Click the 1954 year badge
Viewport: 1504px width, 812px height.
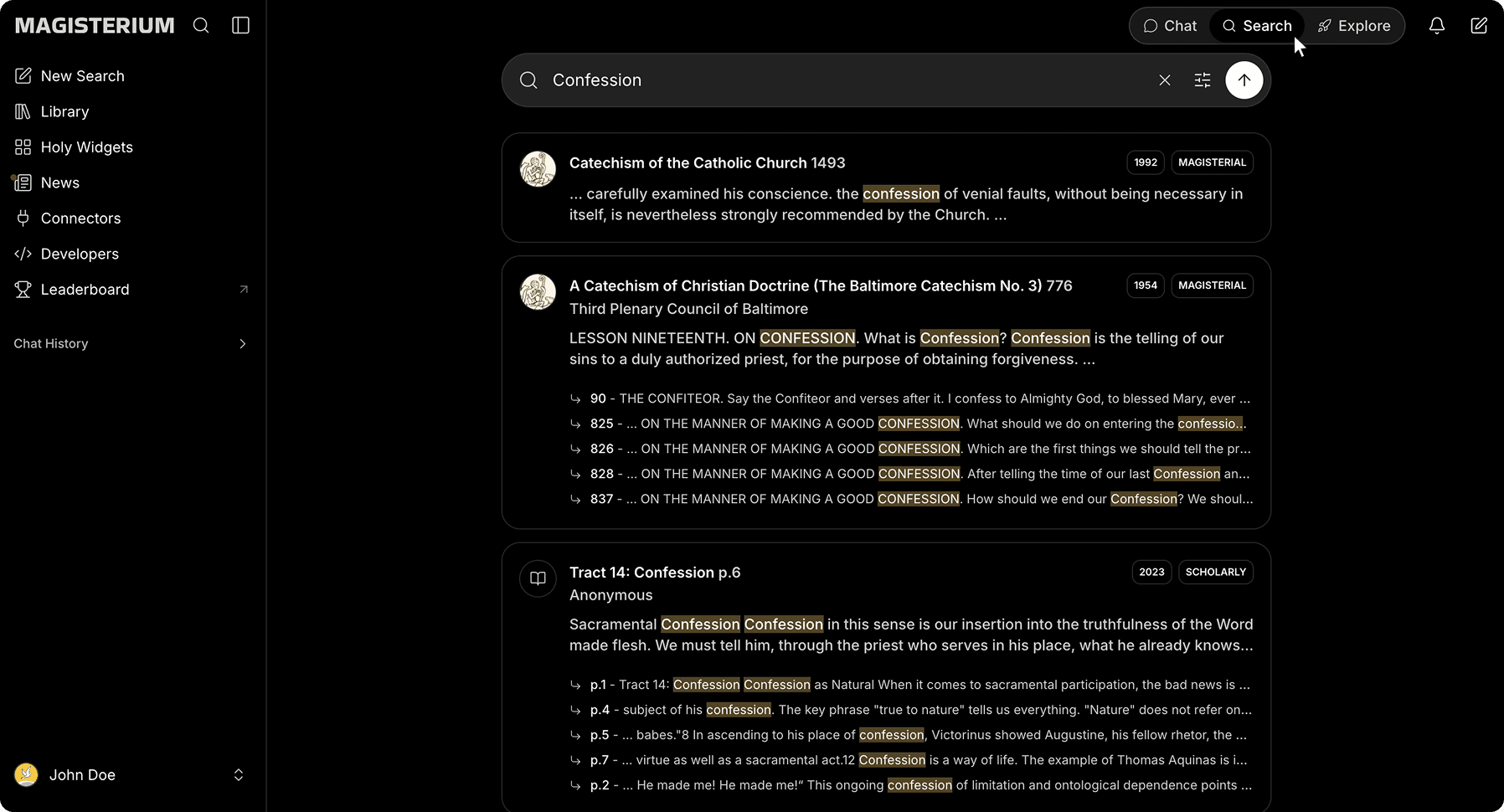1146,285
